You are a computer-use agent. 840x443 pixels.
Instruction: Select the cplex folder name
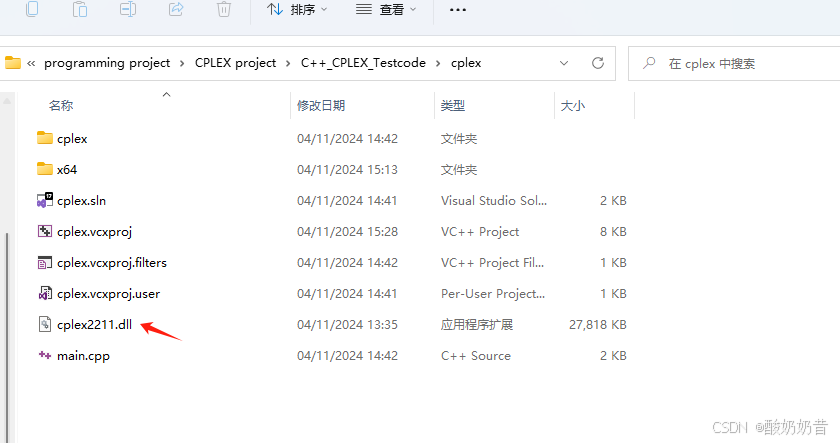coord(72,139)
